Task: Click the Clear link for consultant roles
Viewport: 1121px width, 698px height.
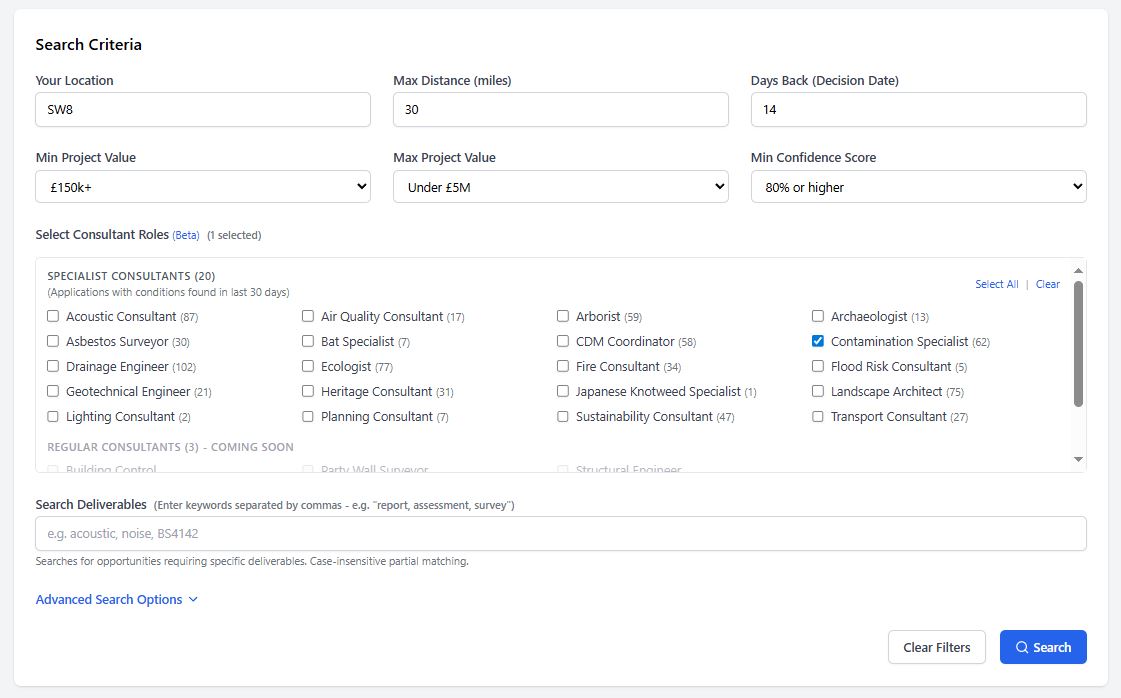Action: click(x=1047, y=284)
